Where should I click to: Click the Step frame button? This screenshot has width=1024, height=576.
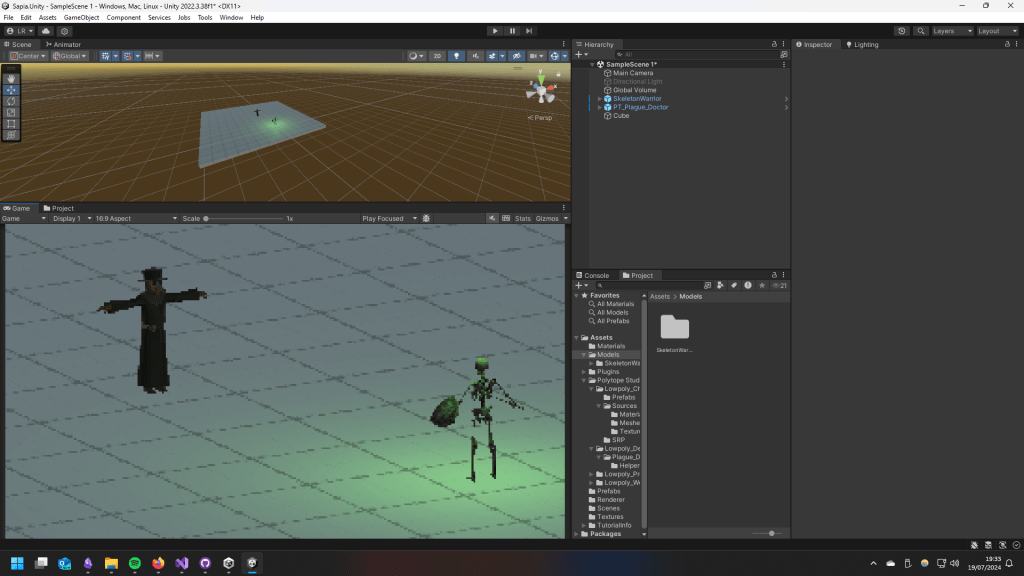pos(530,31)
